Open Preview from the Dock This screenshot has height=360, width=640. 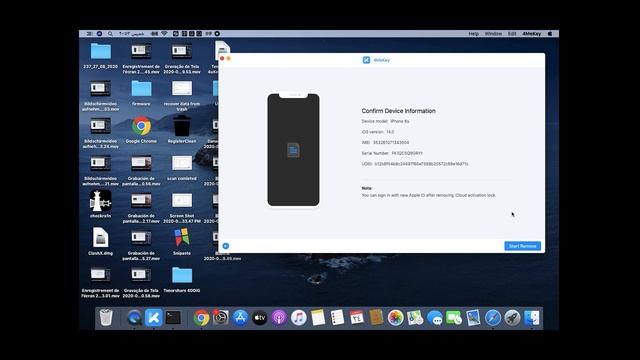click(473, 318)
